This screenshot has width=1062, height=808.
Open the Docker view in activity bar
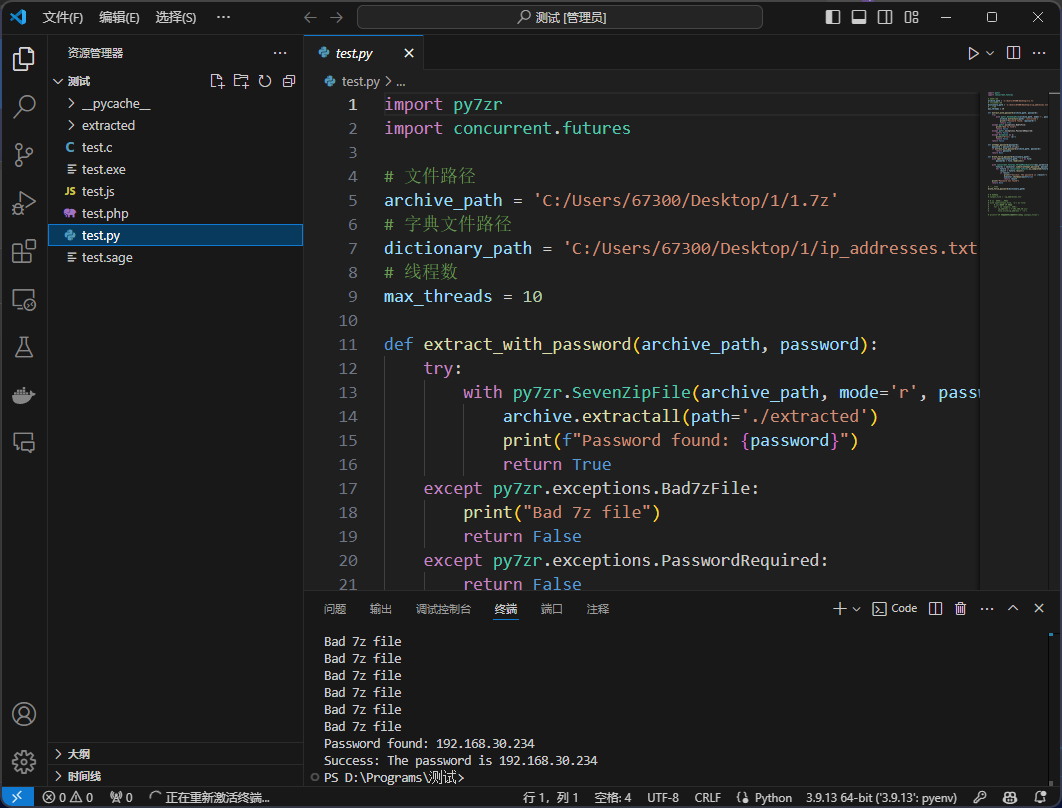coord(24,396)
